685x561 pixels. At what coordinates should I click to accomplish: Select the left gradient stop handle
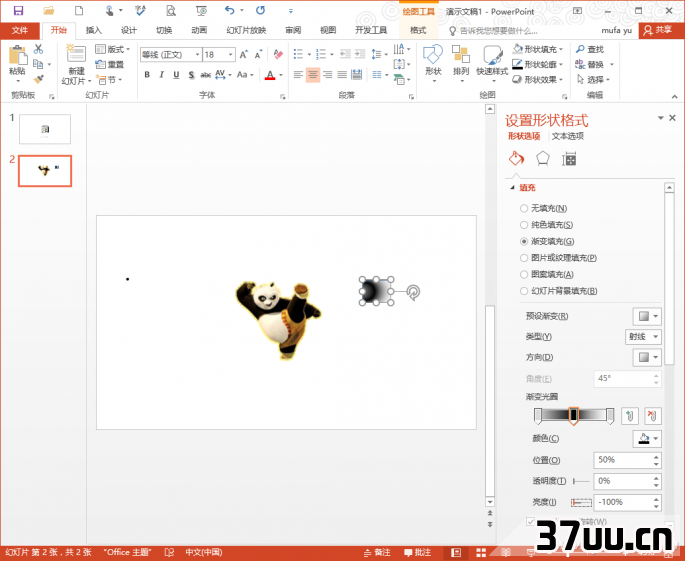coord(538,416)
